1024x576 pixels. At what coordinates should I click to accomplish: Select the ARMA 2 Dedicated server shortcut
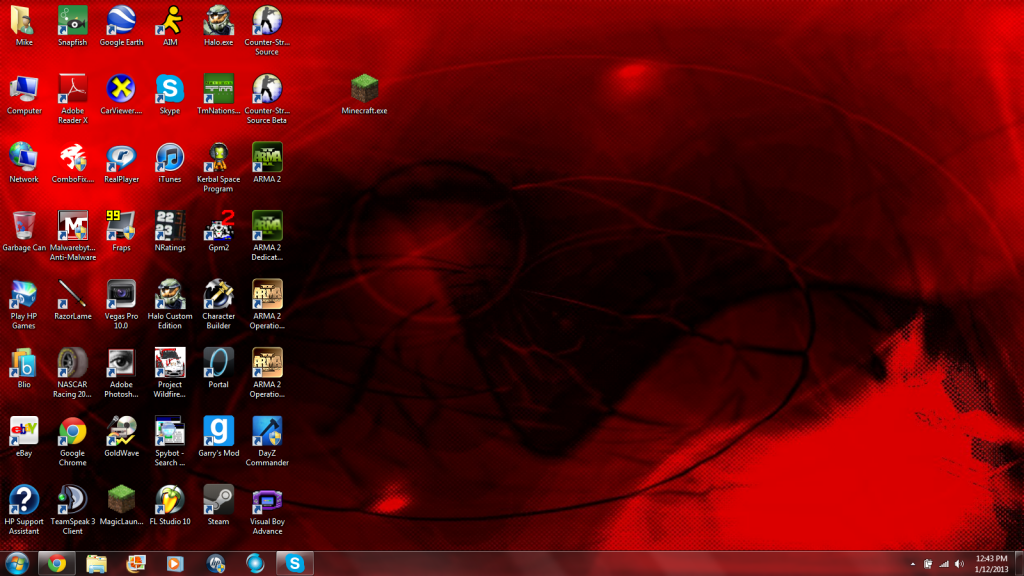[267, 236]
